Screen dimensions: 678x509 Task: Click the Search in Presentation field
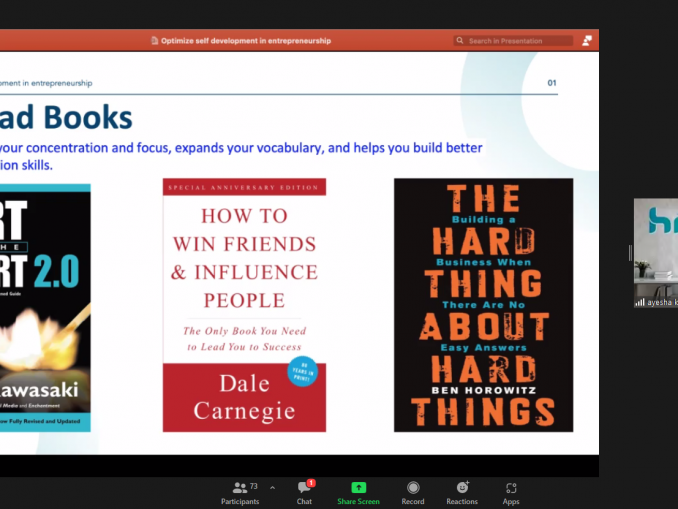(513, 41)
